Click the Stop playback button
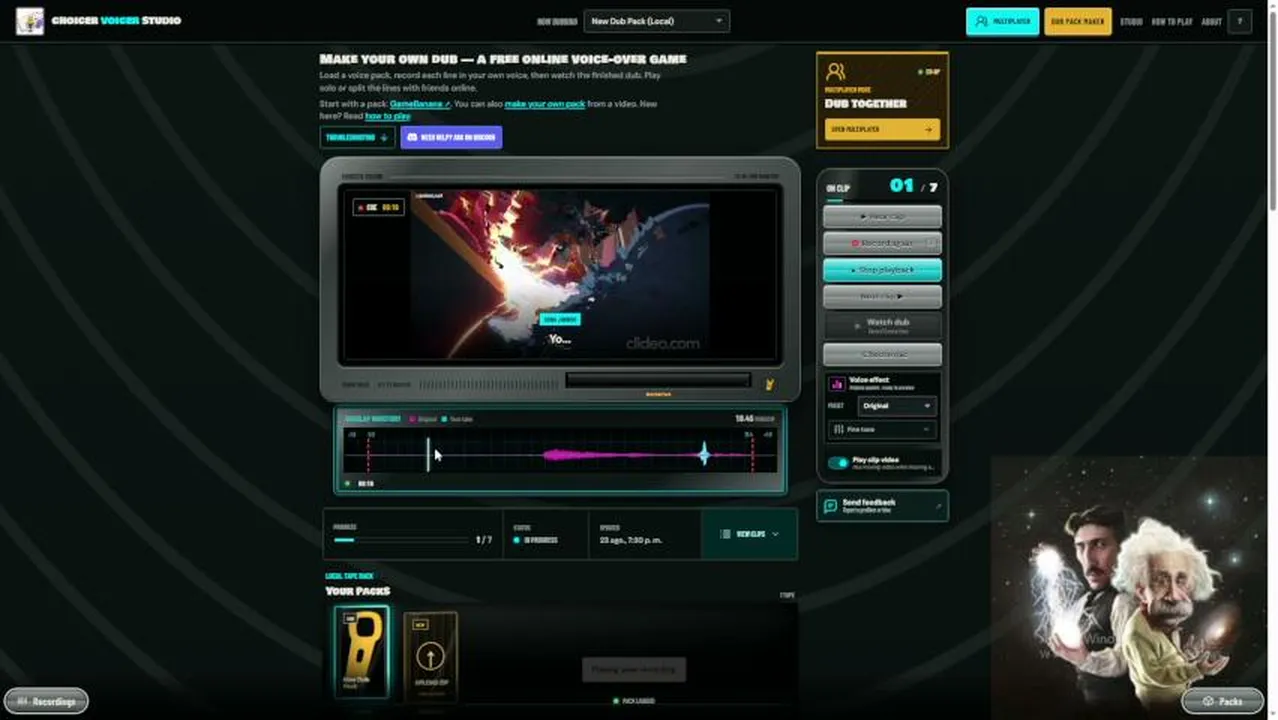 tap(882, 270)
